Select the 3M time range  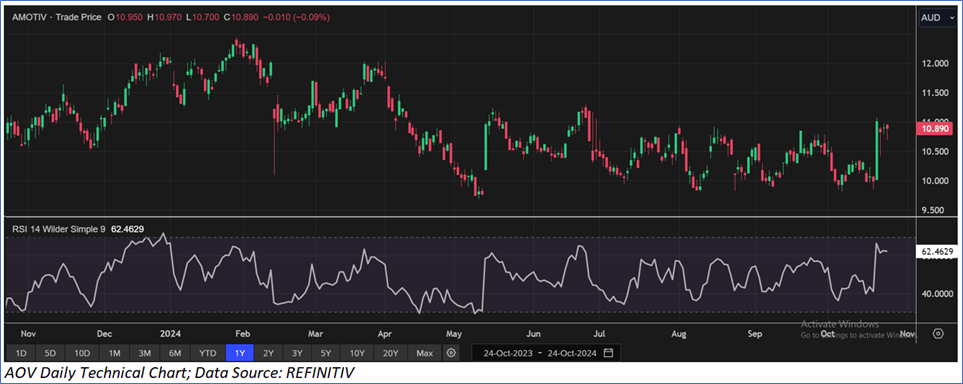(x=145, y=353)
